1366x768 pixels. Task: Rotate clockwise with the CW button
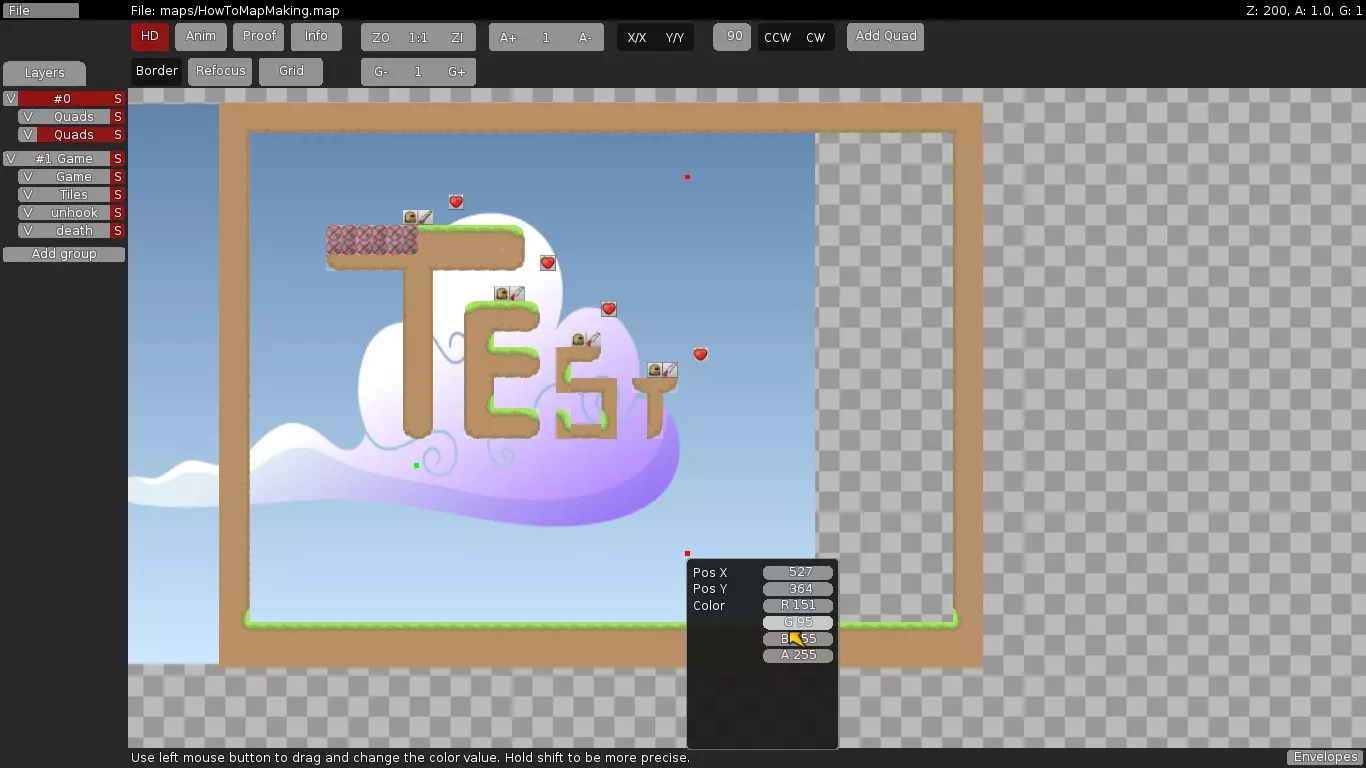tap(816, 38)
